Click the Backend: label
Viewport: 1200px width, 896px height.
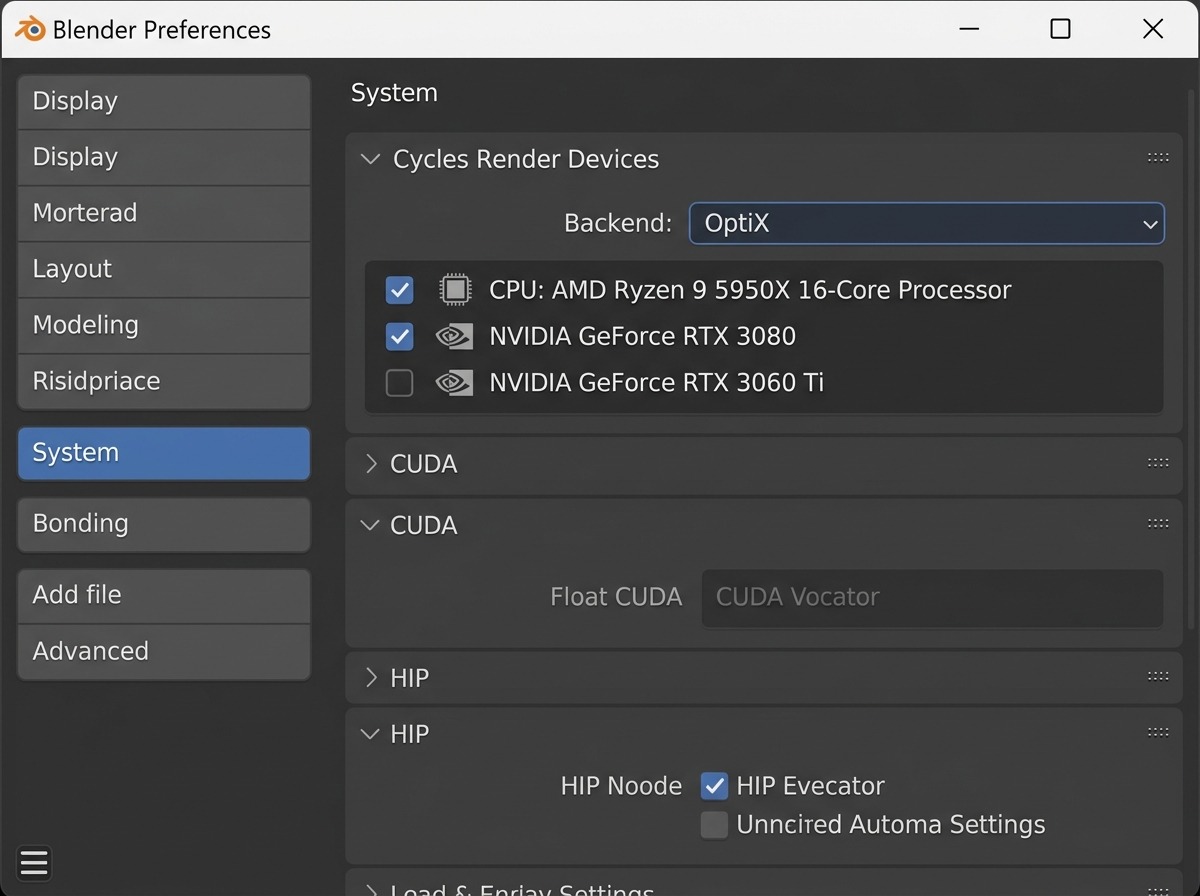point(618,223)
